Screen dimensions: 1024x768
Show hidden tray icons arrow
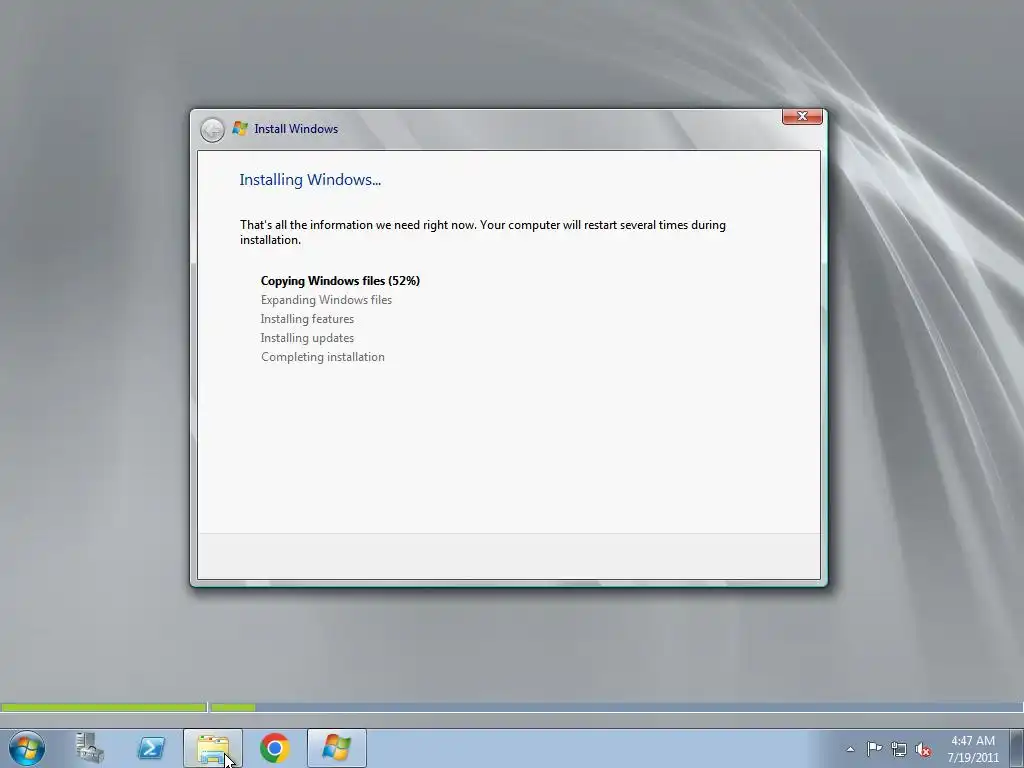(850, 749)
